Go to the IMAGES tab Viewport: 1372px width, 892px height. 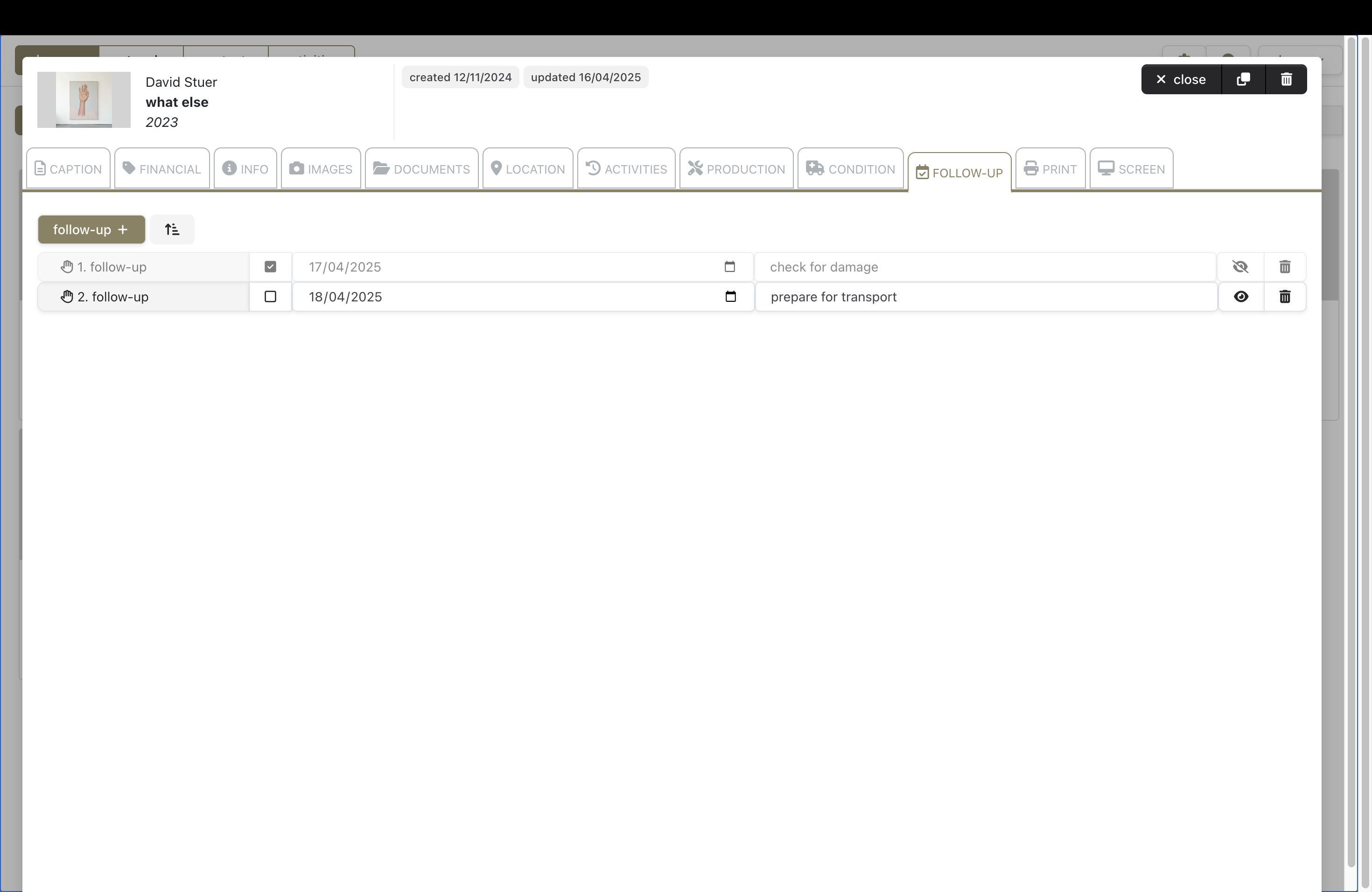pyautogui.click(x=321, y=169)
